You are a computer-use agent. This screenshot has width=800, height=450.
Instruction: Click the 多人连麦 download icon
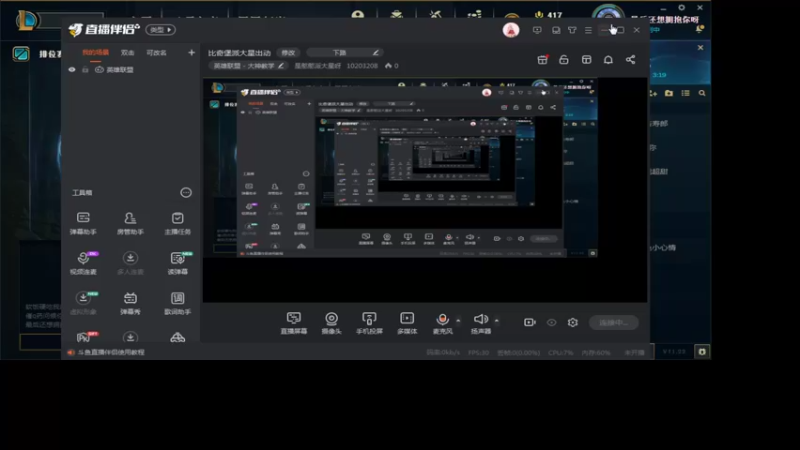[130, 258]
